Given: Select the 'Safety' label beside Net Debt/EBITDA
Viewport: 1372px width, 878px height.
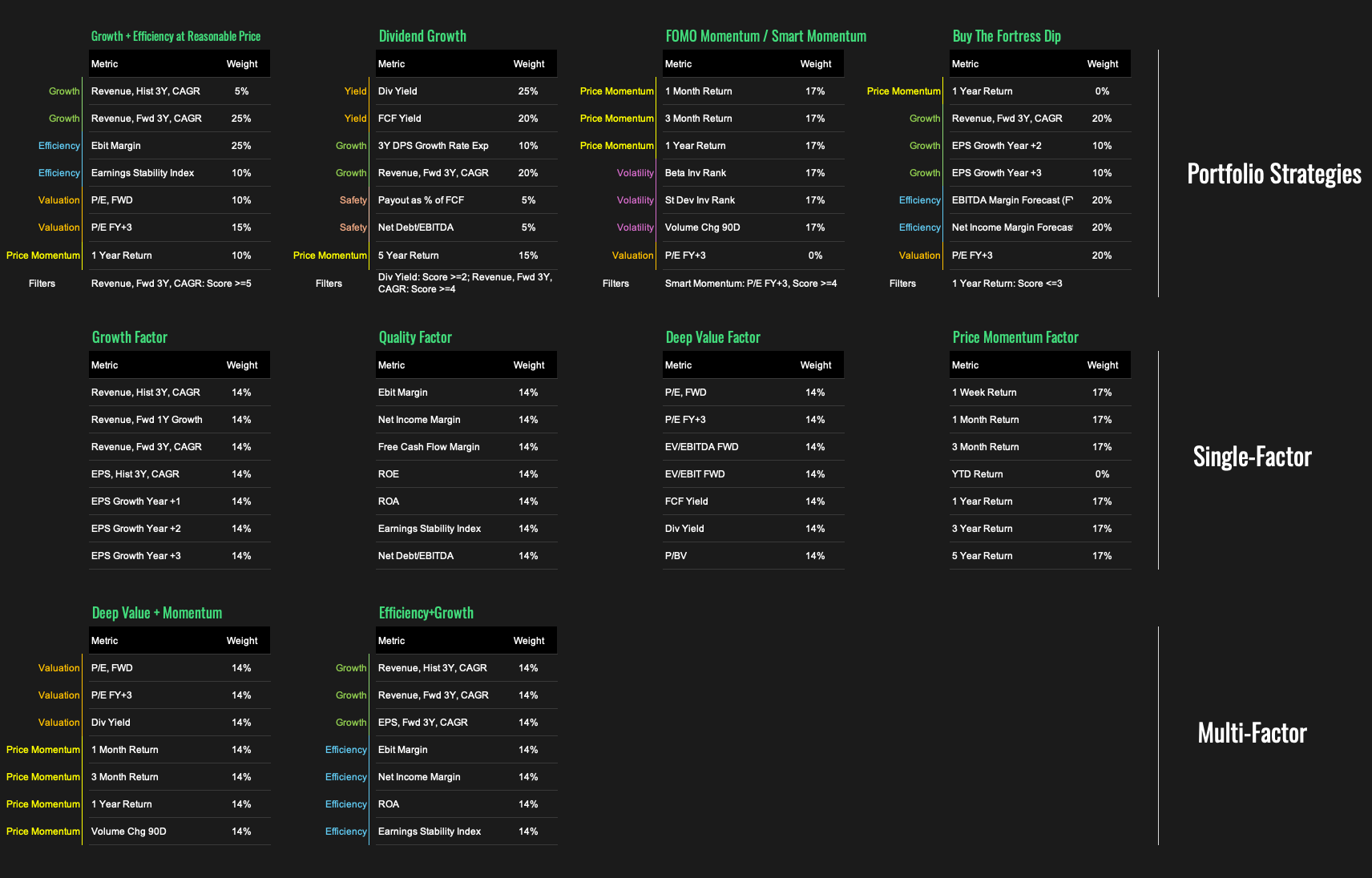Looking at the screenshot, I should click(x=353, y=228).
